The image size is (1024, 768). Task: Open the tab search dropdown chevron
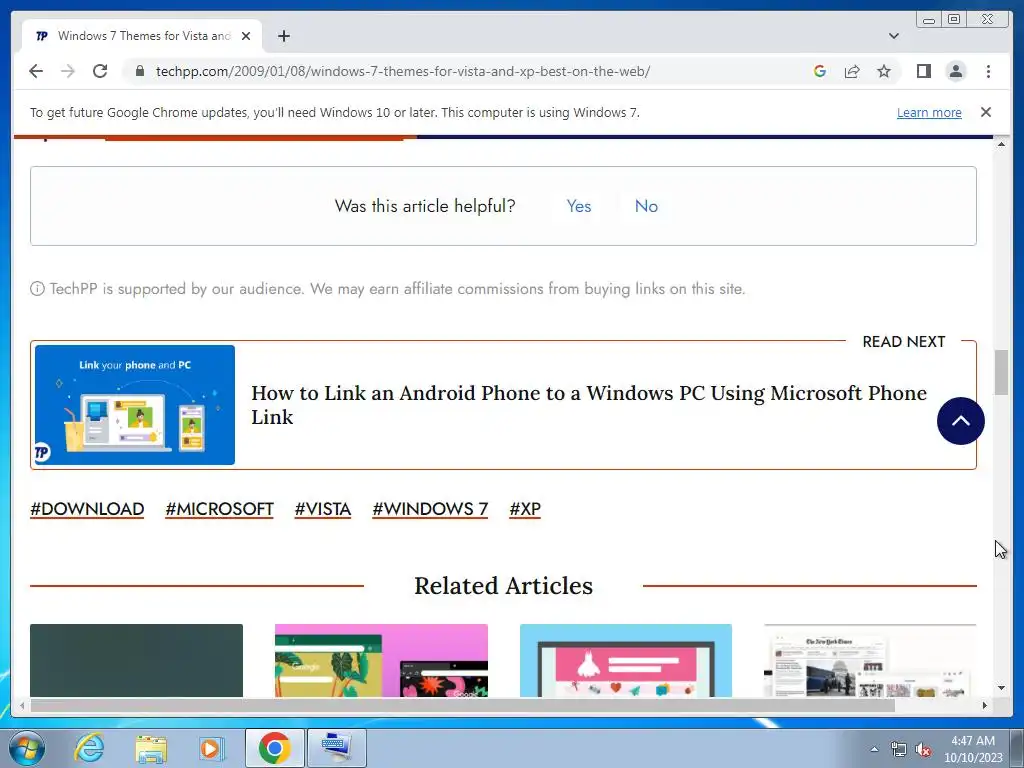click(894, 36)
